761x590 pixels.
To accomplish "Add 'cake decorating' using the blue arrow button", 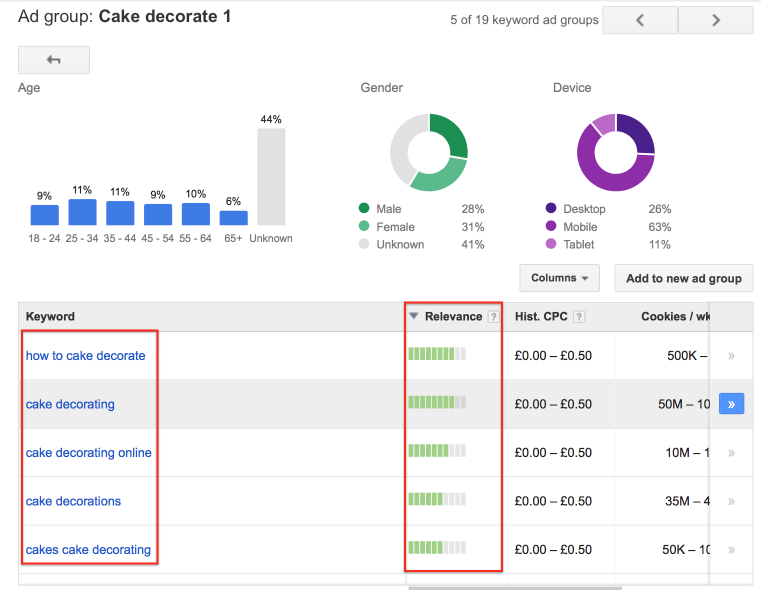I will 731,404.
